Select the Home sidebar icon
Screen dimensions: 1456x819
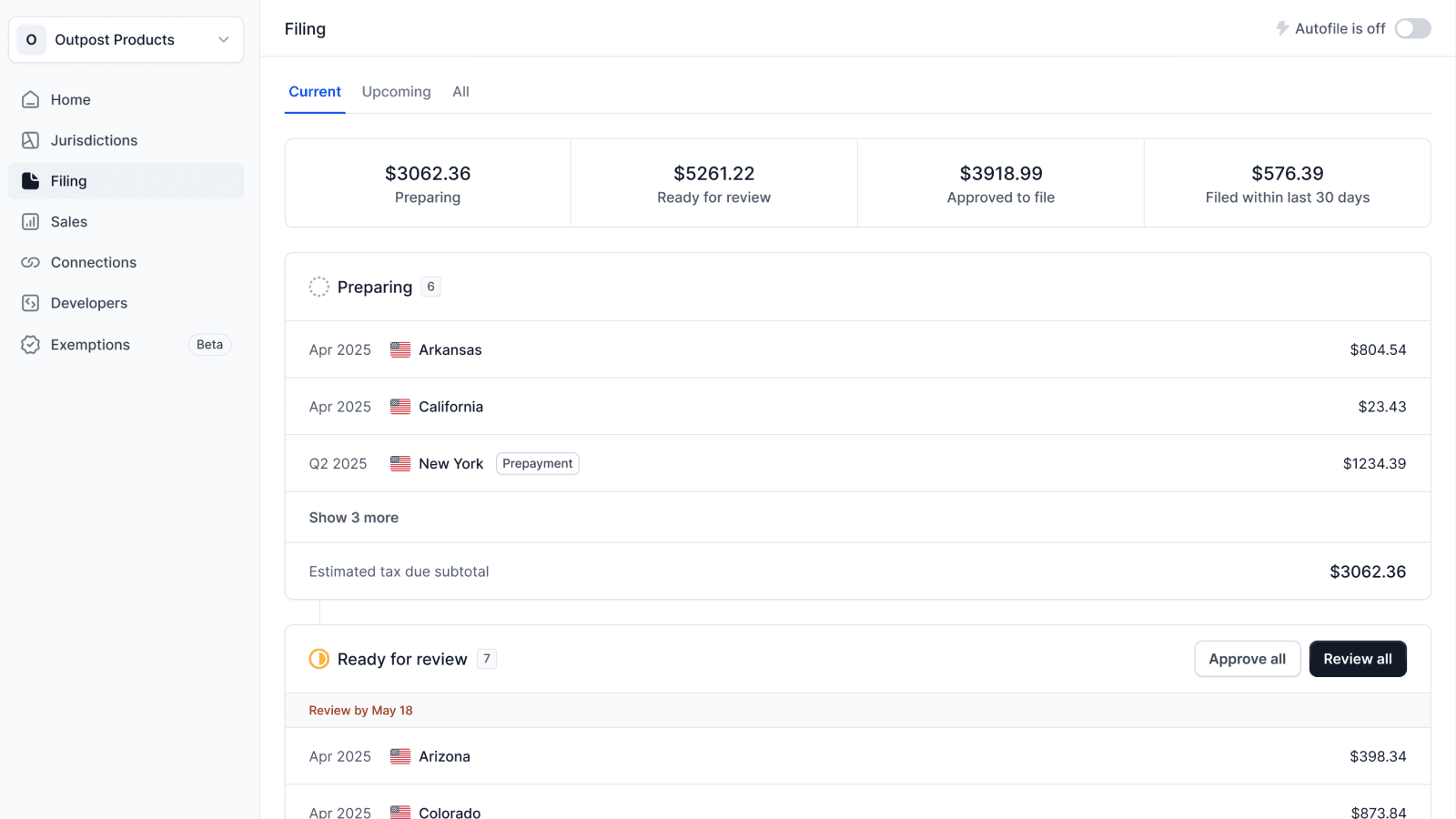[x=31, y=99]
